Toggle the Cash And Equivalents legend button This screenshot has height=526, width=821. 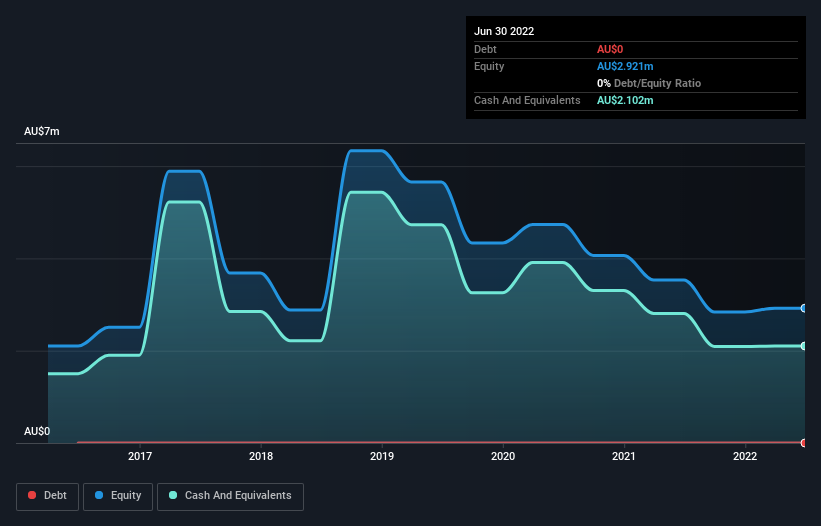[230, 496]
